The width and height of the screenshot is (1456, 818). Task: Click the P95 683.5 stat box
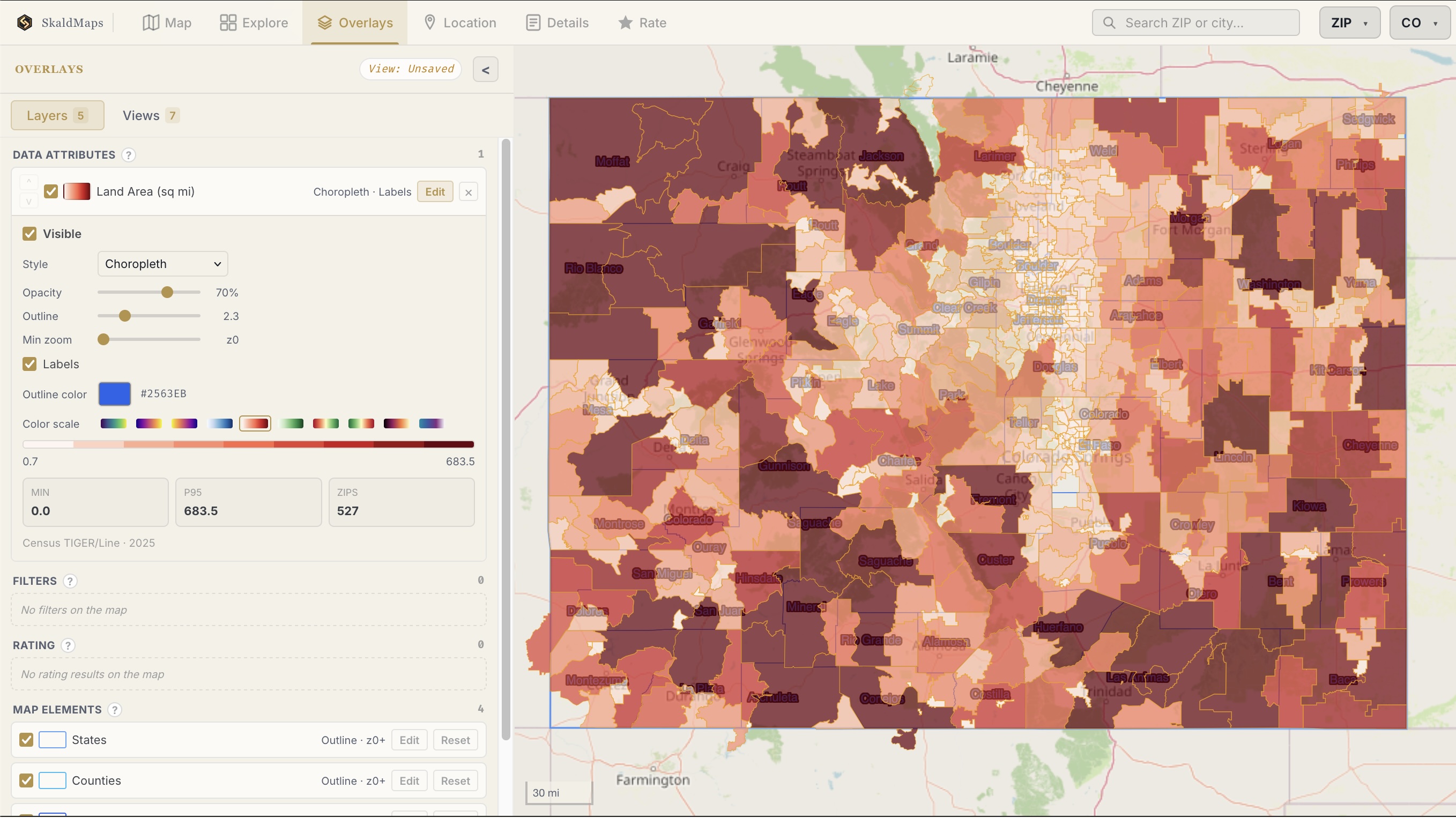coord(249,503)
